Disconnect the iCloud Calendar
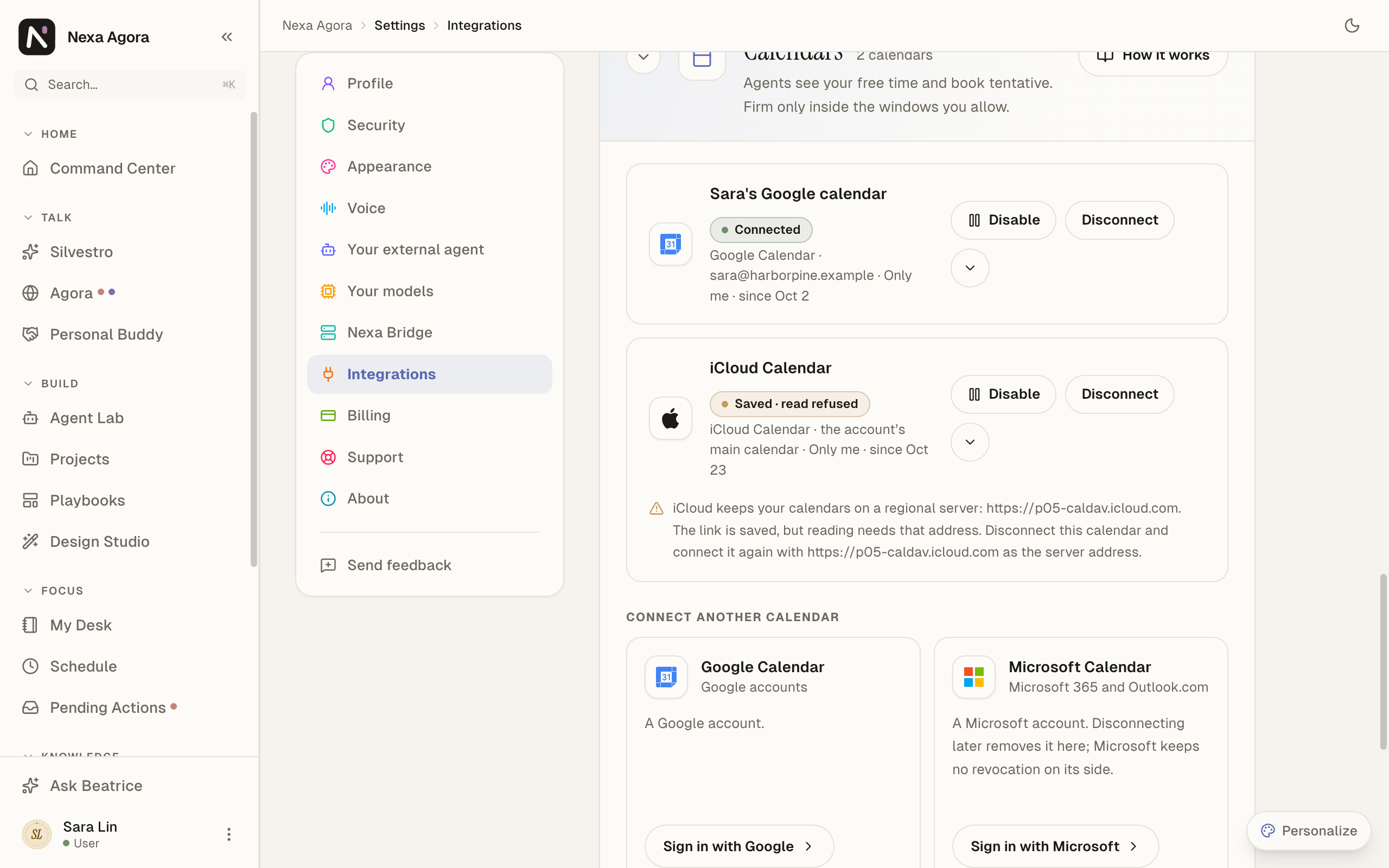Viewport: 1389px width, 868px height. (1119, 394)
